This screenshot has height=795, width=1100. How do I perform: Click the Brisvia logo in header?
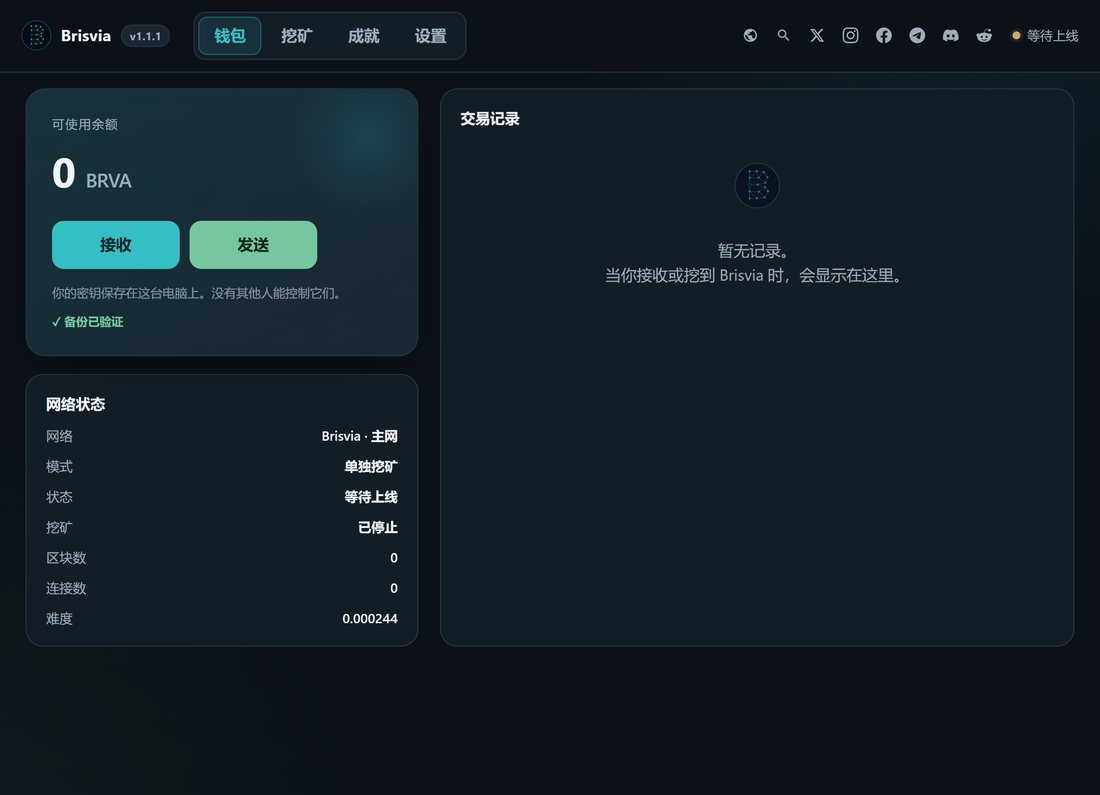tap(36, 35)
